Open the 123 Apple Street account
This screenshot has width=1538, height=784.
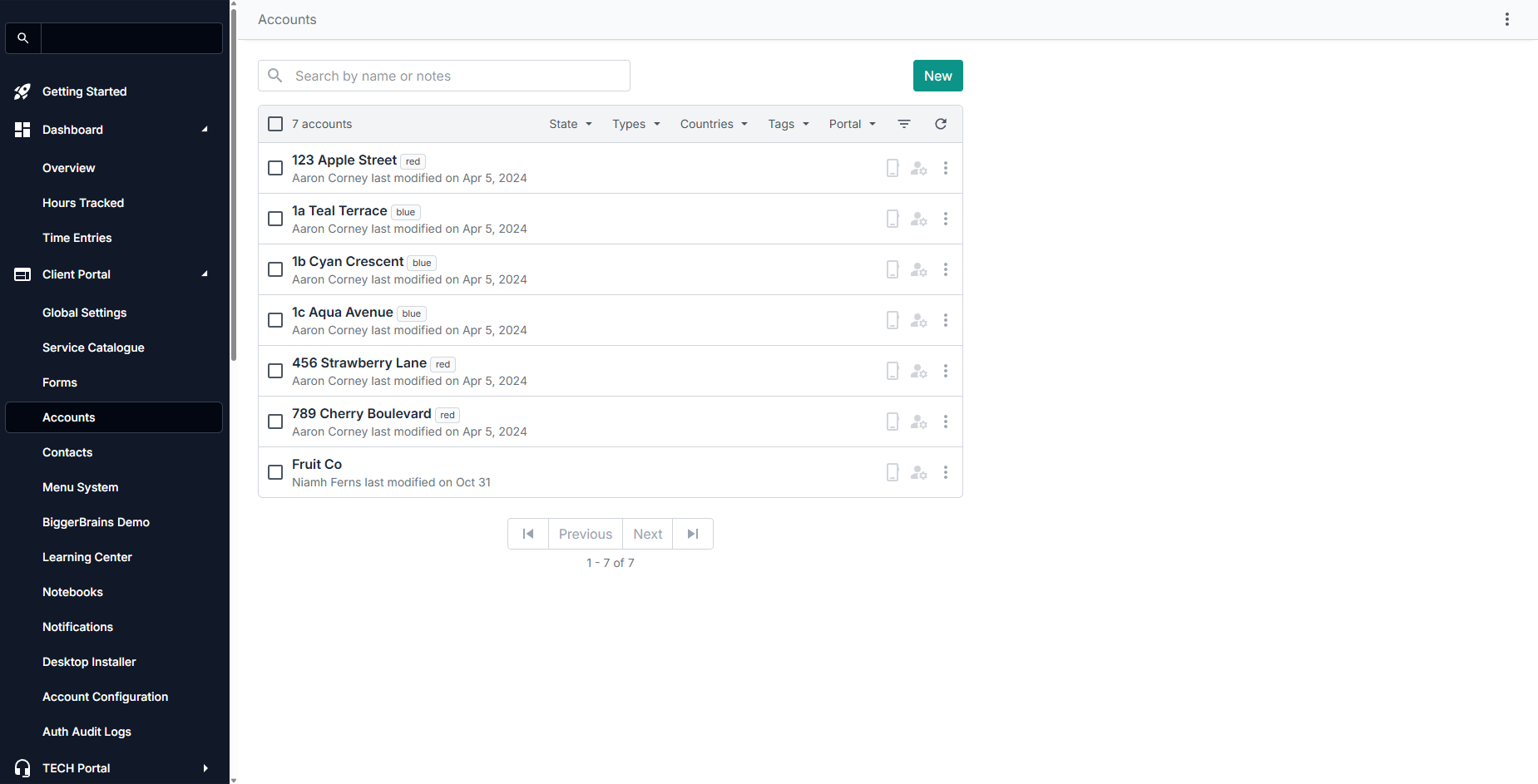[344, 160]
